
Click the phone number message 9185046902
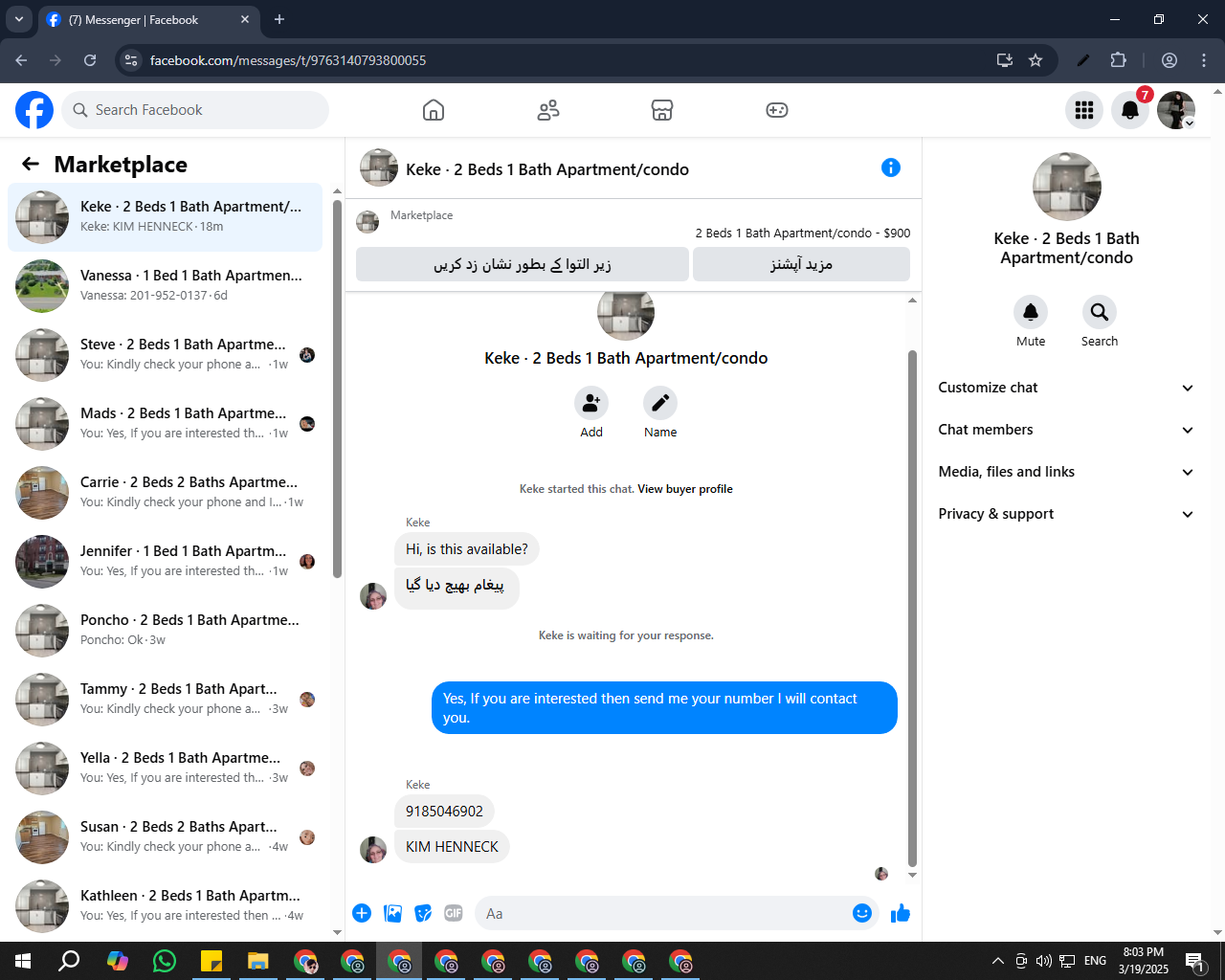(x=444, y=812)
